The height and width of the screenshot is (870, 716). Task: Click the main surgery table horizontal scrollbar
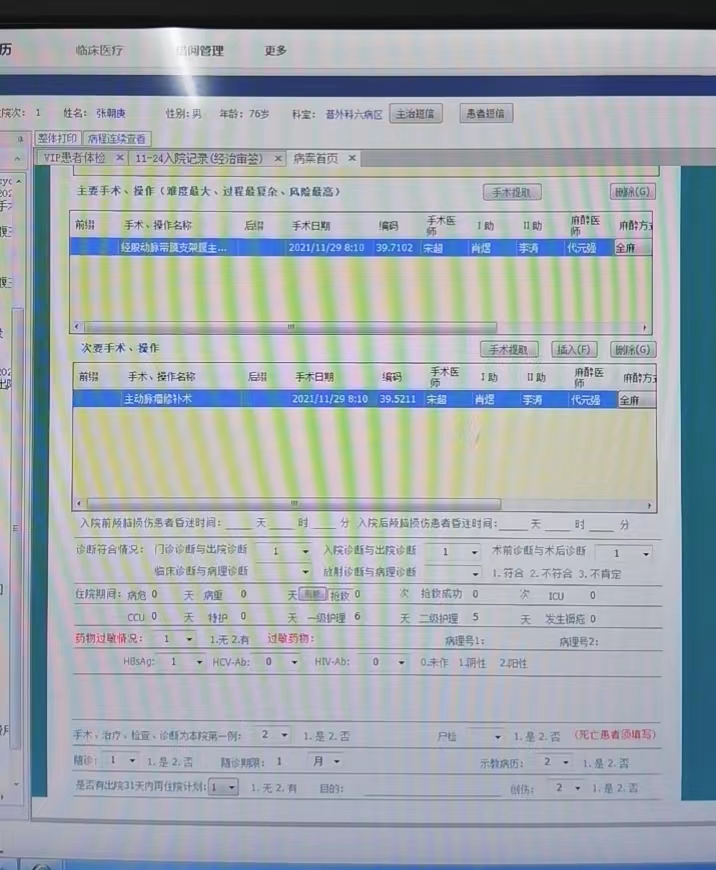click(290, 327)
